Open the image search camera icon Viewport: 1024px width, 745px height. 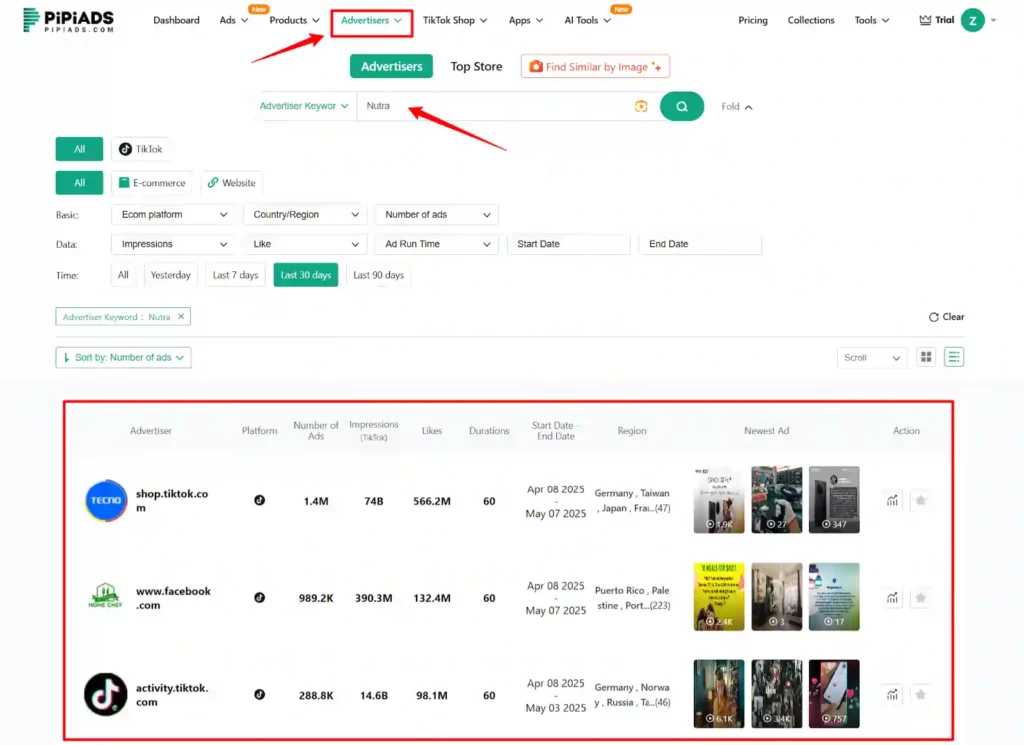(641, 105)
